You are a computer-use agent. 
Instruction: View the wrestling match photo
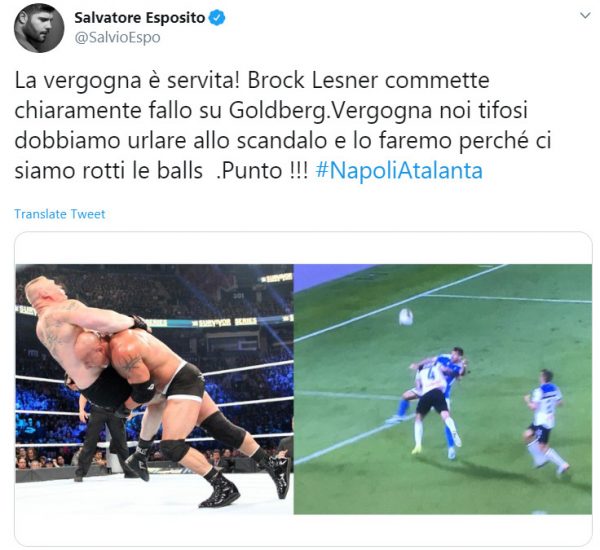click(154, 388)
